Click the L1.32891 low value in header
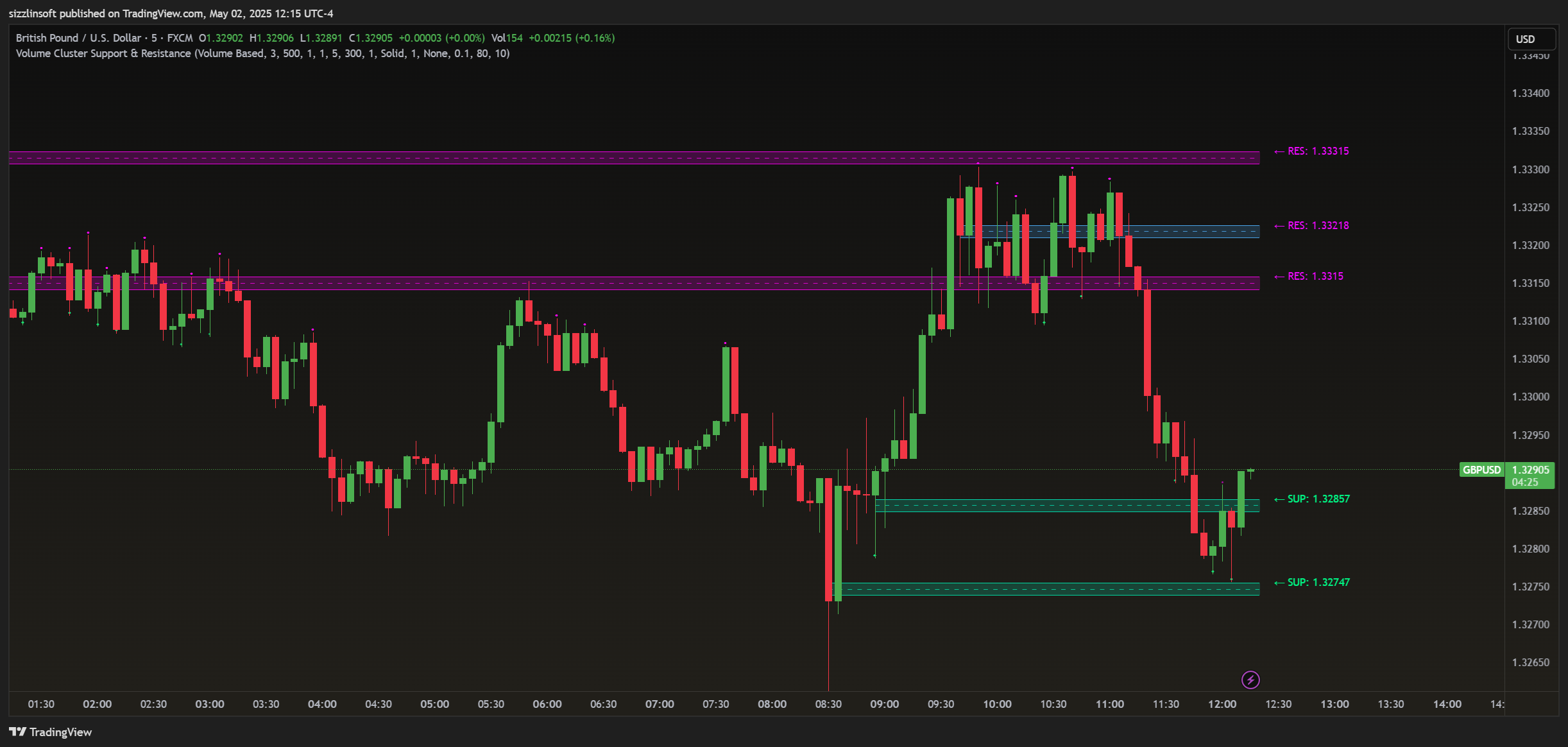Image resolution: width=1568 pixels, height=747 pixels. coord(321,38)
